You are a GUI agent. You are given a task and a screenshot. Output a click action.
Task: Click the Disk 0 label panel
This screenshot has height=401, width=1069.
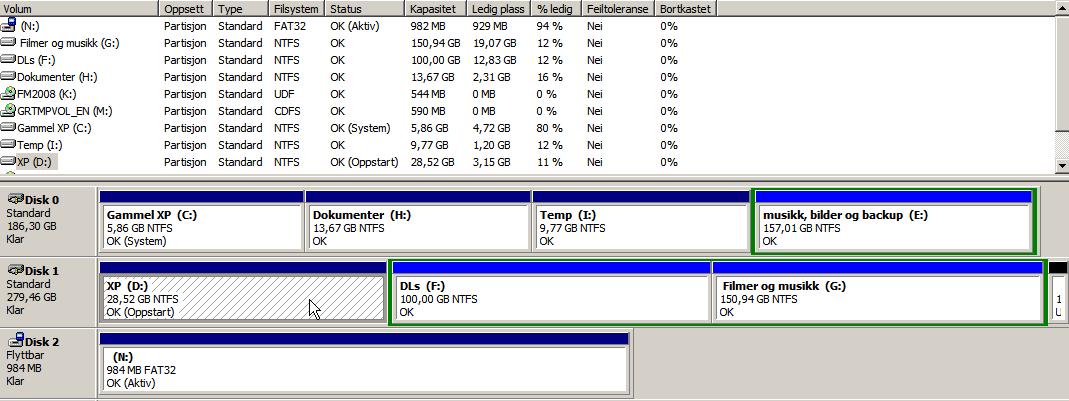(x=49, y=222)
